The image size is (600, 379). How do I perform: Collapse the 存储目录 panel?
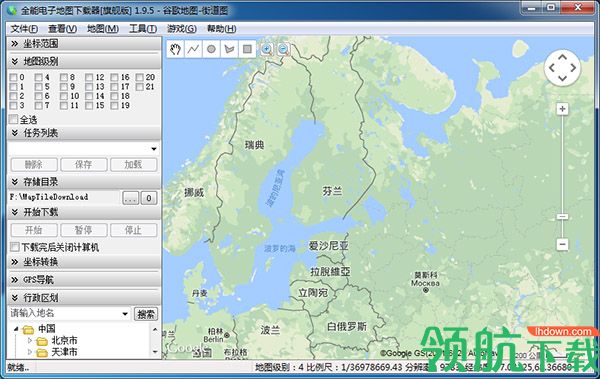84,182
